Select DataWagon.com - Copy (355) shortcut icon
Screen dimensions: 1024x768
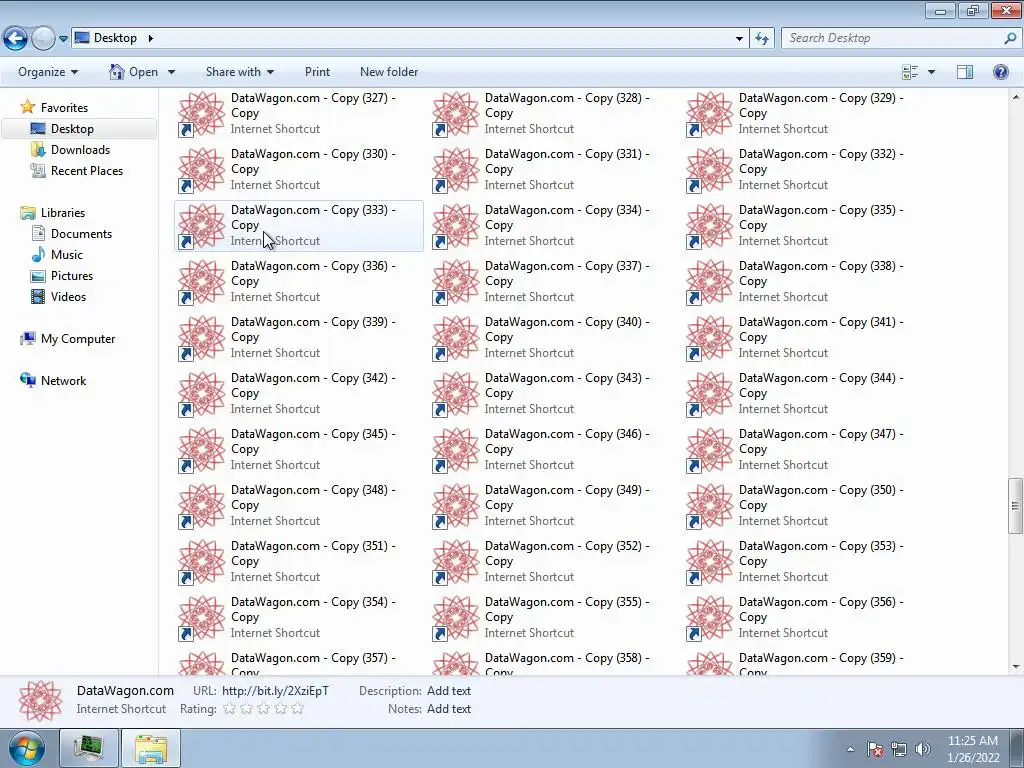(456, 619)
